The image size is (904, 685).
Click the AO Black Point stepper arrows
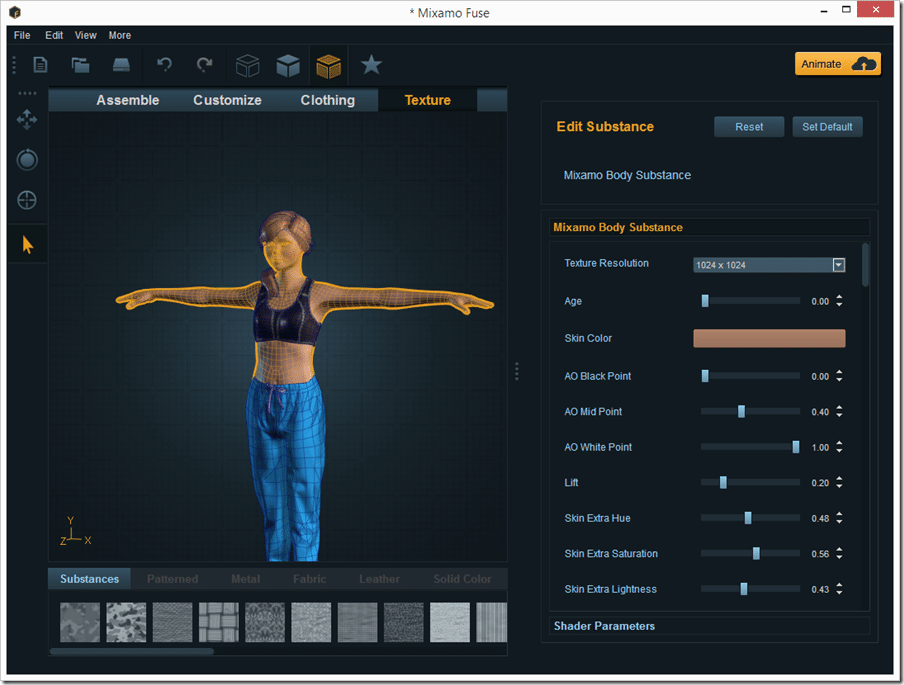[x=839, y=376]
